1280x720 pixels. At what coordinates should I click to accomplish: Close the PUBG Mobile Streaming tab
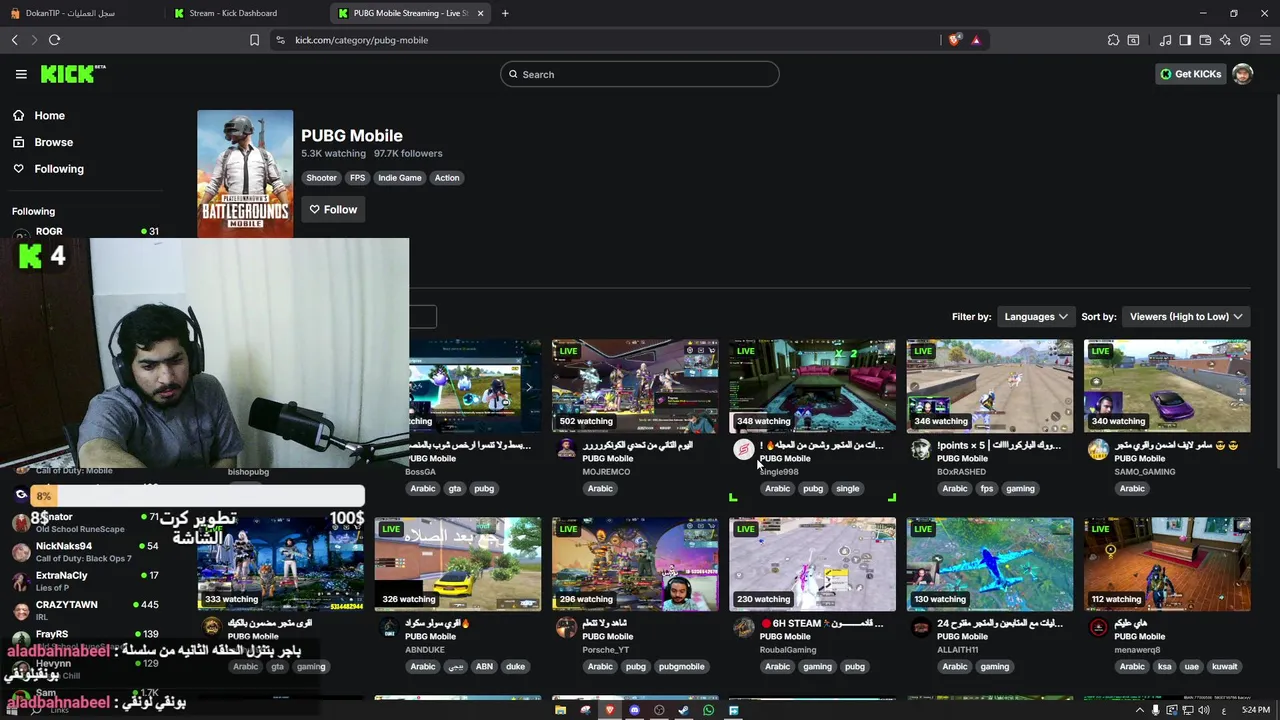480,13
